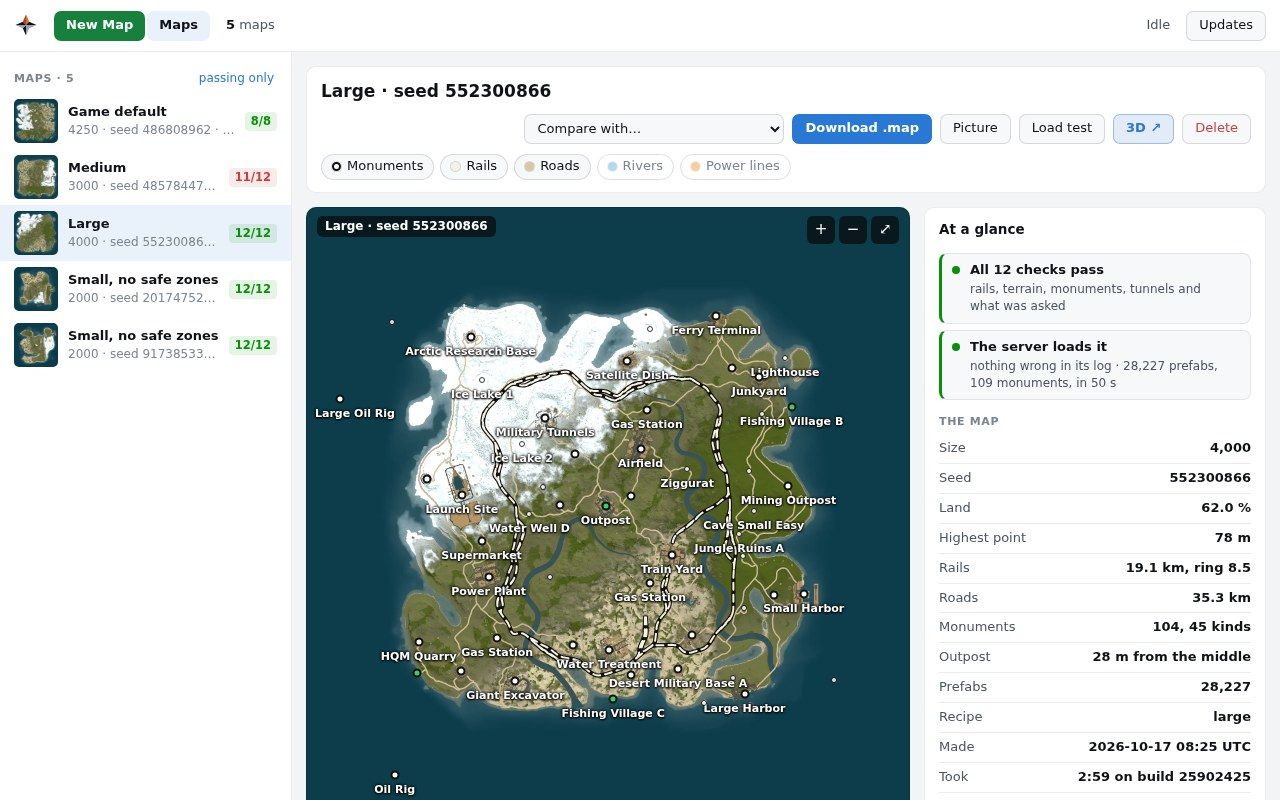1280x800 pixels.
Task: Click the Large Oil Rig map marker
Action: click(340, 399)
